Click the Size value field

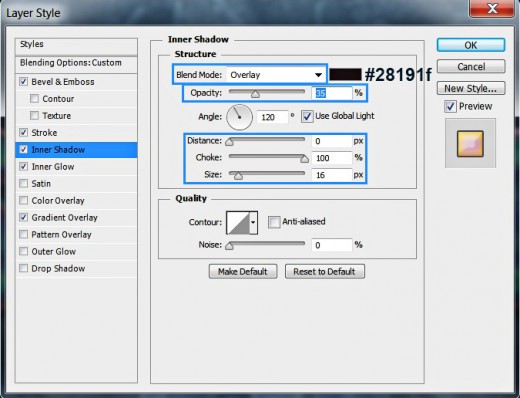332,175
